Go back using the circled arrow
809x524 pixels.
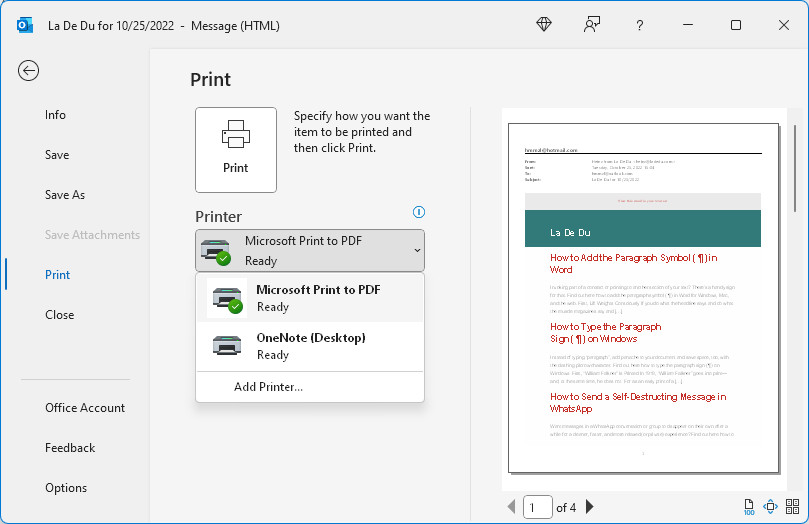click(28, 71)
